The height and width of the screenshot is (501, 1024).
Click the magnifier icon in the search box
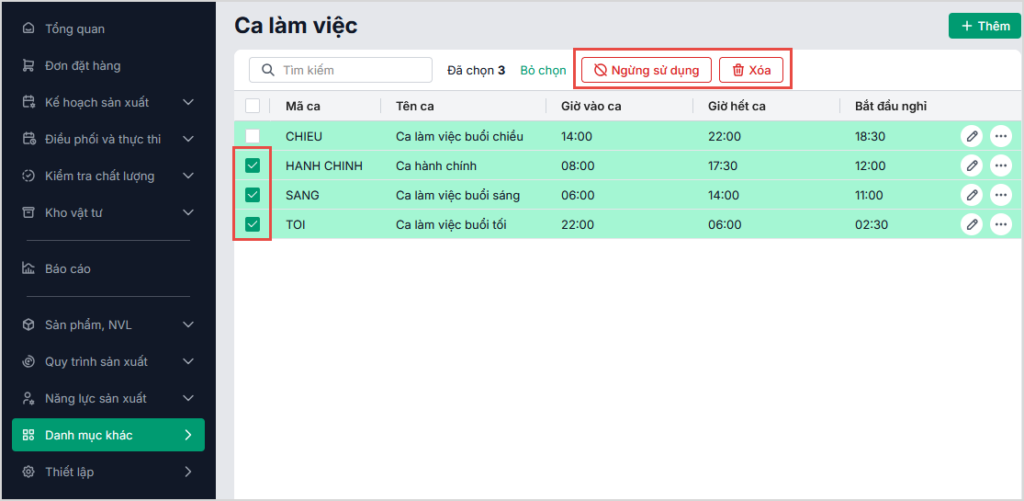tap(268, 70)
